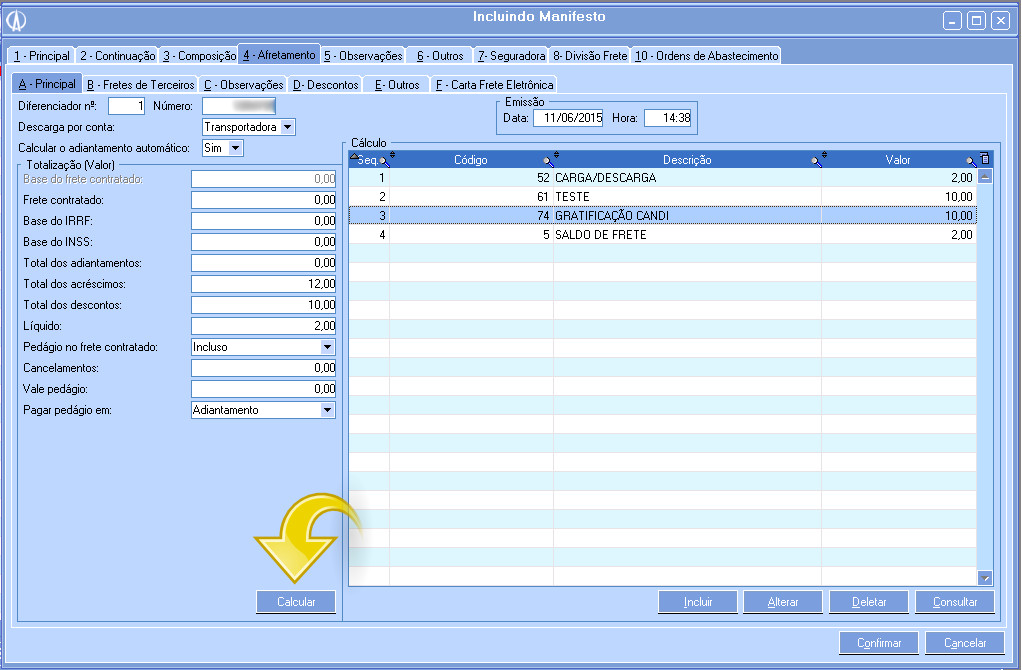
Task: Expand 'Calcular o adiantamento automático' dropdown
Action: (x=235, y=148)
